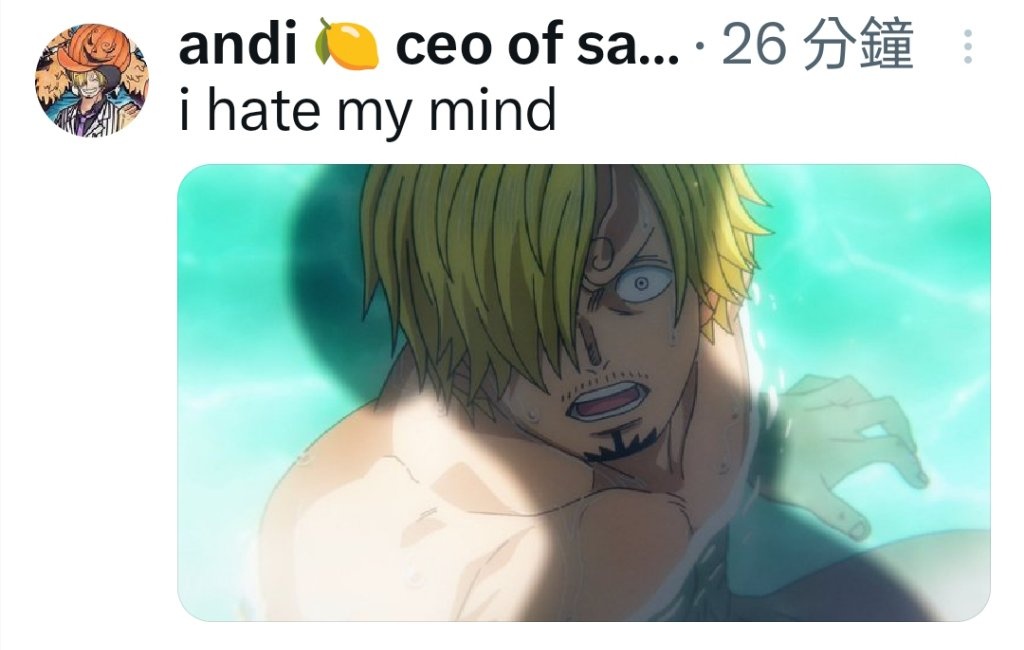
Task: Click the "26 分鐘" timestamp link
Action: [x=817, y=44]
